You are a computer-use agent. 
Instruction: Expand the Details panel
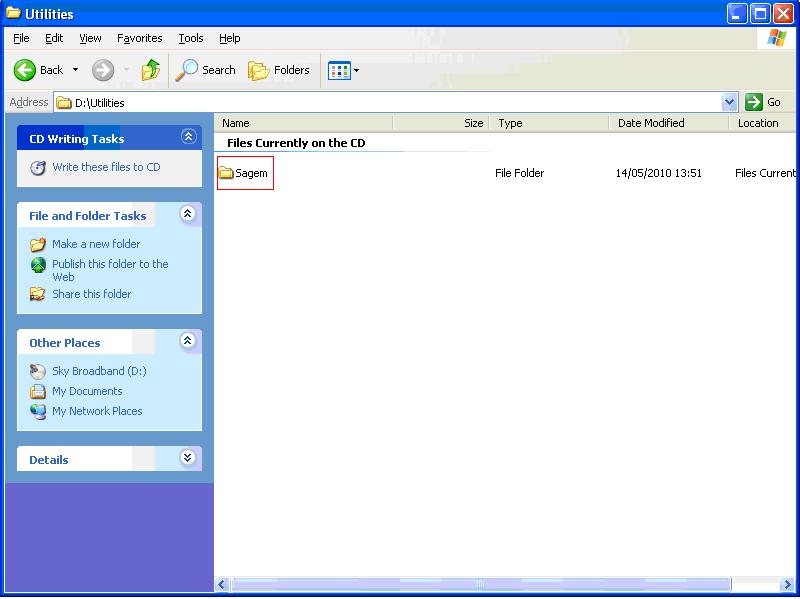(x=188, y=458)
